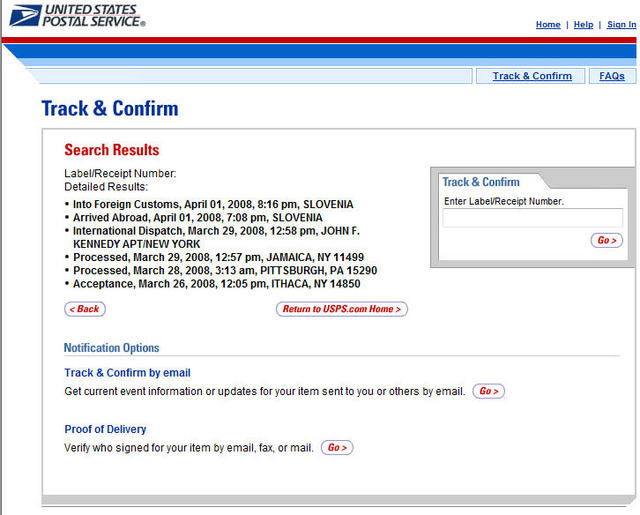
Task: Switch to the Track & Confirm tab
Action: (x=531, y=76)
